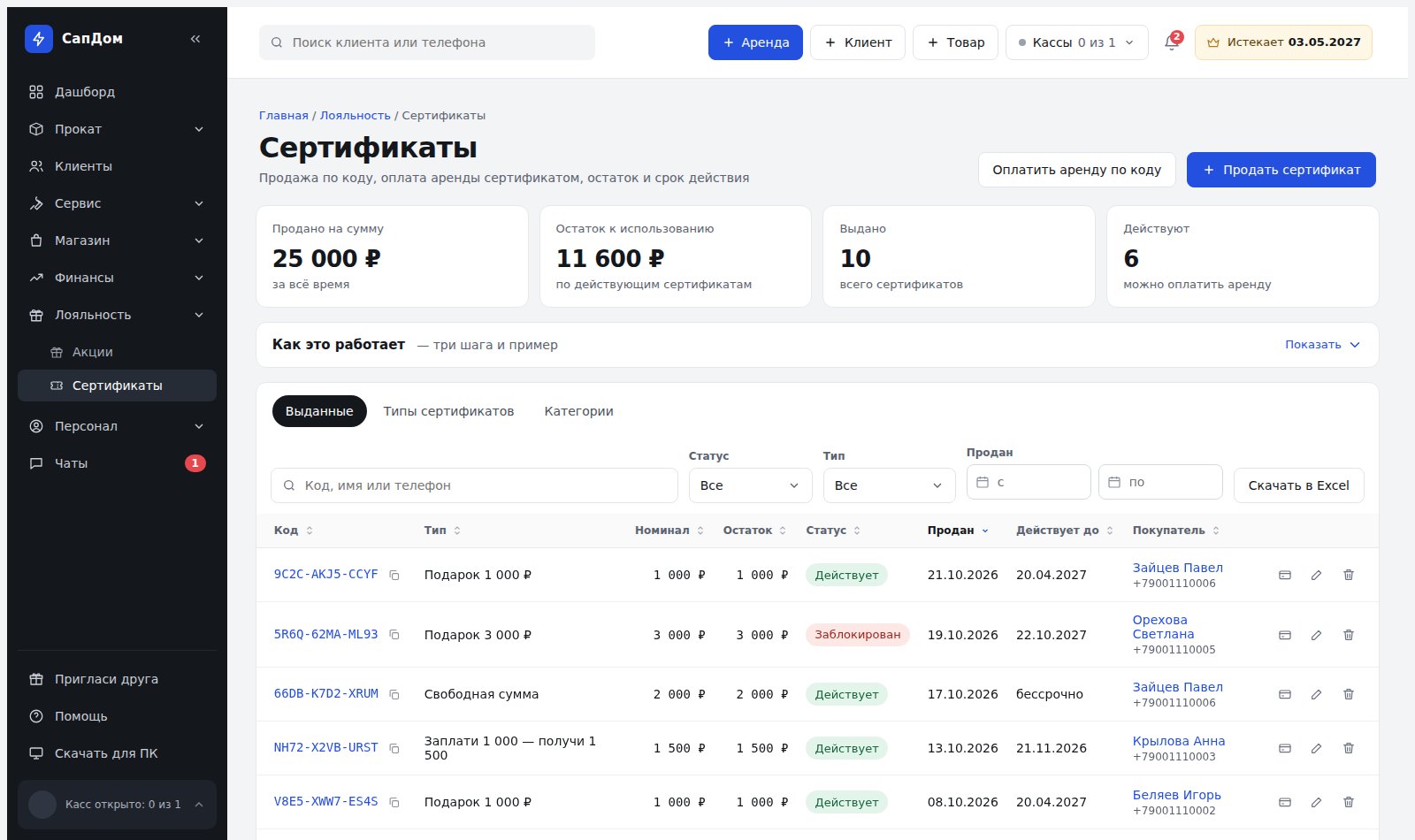Delete certificate 9C2C-AKJ5-CCYF trash icon
The width and height of the screenshot is (1415, 840).
(x=1349, y=575)
